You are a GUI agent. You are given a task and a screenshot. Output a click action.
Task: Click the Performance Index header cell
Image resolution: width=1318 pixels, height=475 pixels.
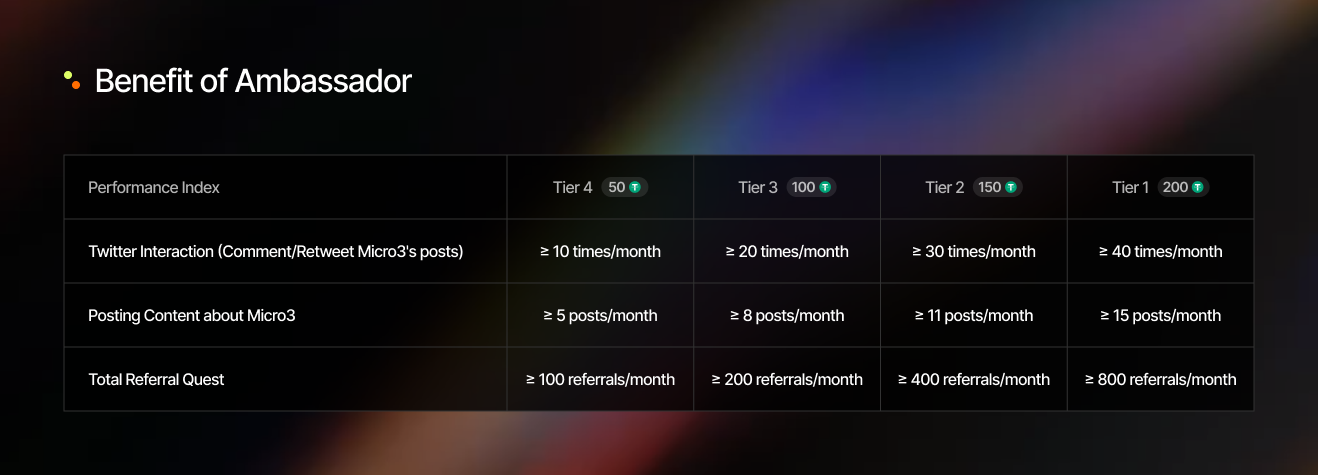(285, 187)
